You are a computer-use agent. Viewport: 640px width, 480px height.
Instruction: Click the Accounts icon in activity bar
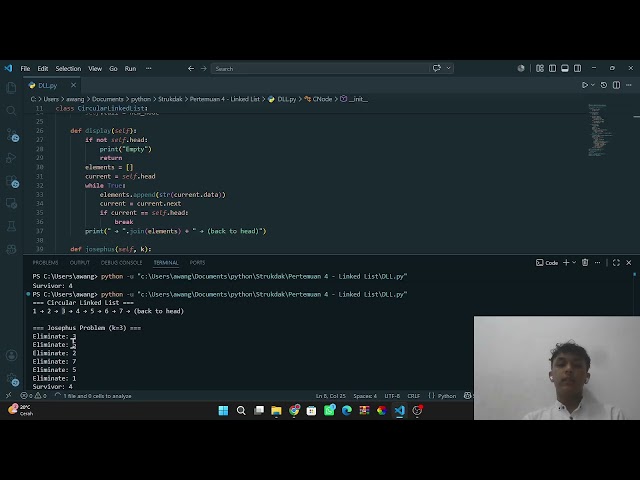click(11, 355)
